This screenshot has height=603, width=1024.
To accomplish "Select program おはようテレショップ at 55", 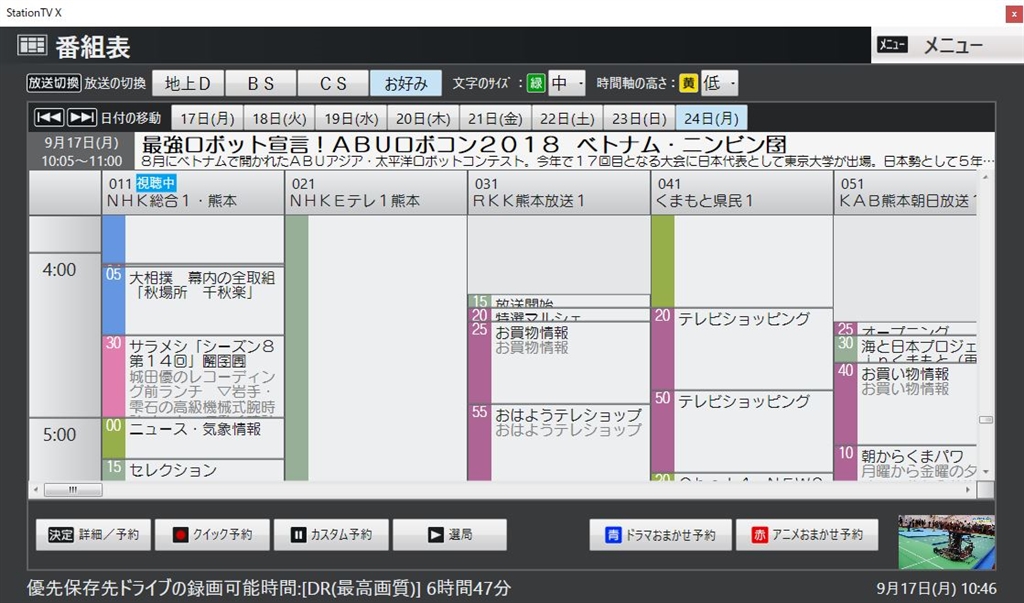I will (559, 442).
